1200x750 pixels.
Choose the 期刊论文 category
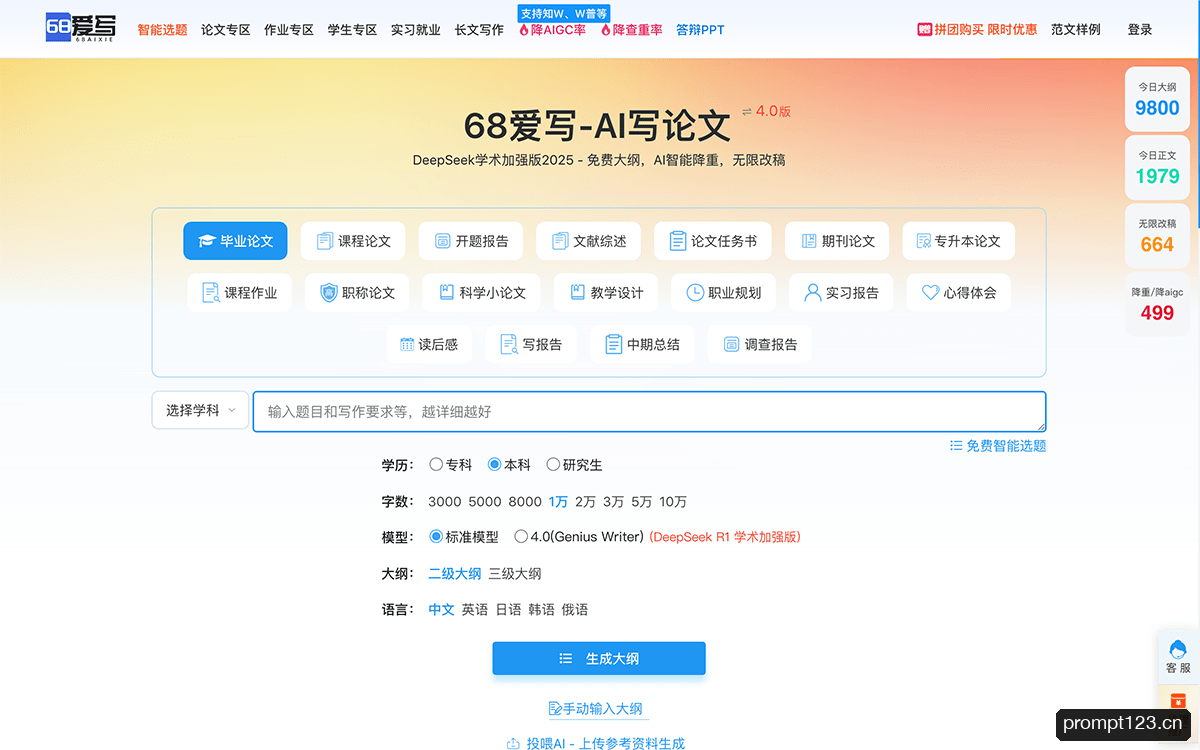coord(837,241)
